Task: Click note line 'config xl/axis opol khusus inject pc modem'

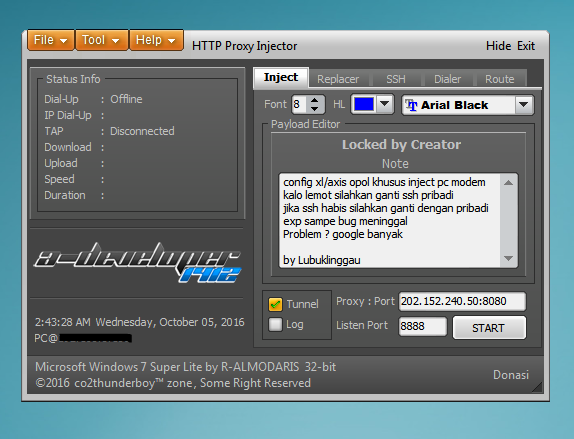Action: click(x=384, y=182)
